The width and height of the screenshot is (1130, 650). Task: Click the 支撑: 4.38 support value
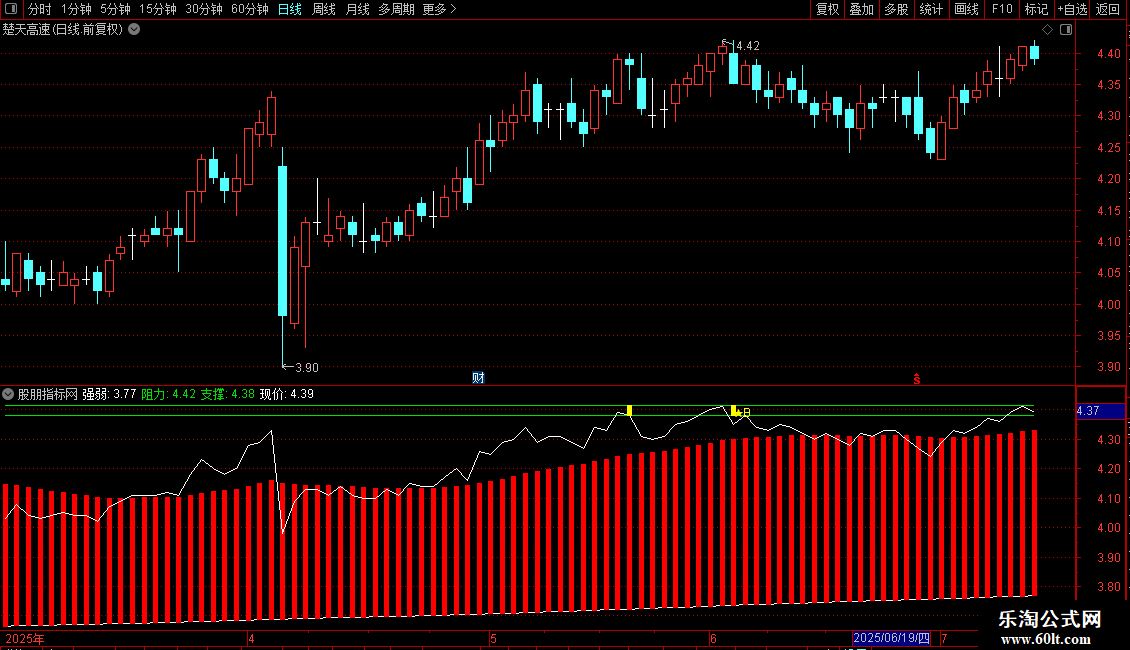point(227,394)
